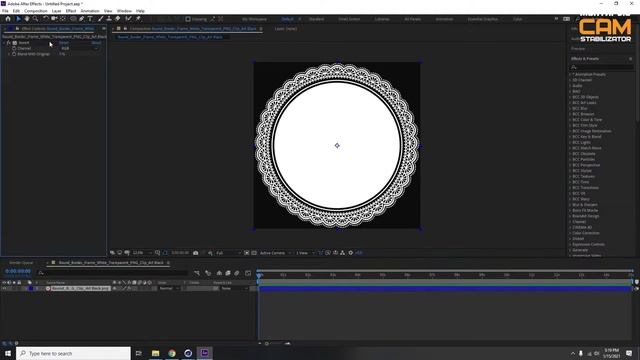Open the 1 View layout dropdown
The width and height of the screenshot is (640, 360).
[305, 253]
